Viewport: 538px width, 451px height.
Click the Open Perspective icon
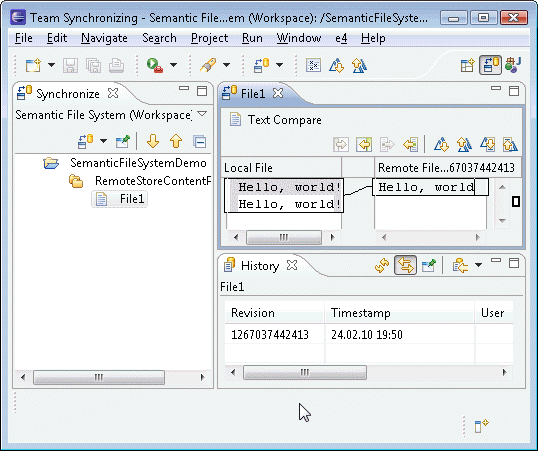tap(468, 65)
